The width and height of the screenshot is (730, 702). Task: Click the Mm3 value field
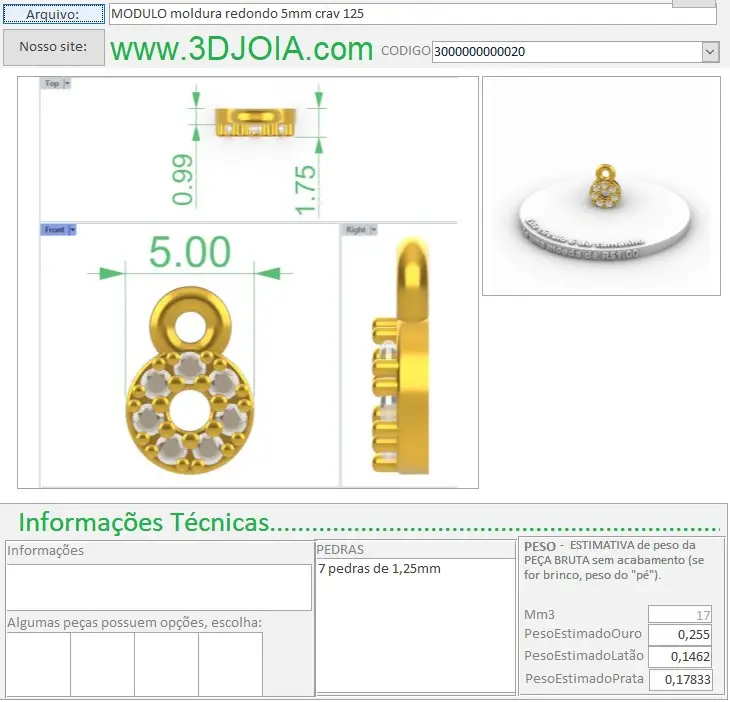coord(680,615)
